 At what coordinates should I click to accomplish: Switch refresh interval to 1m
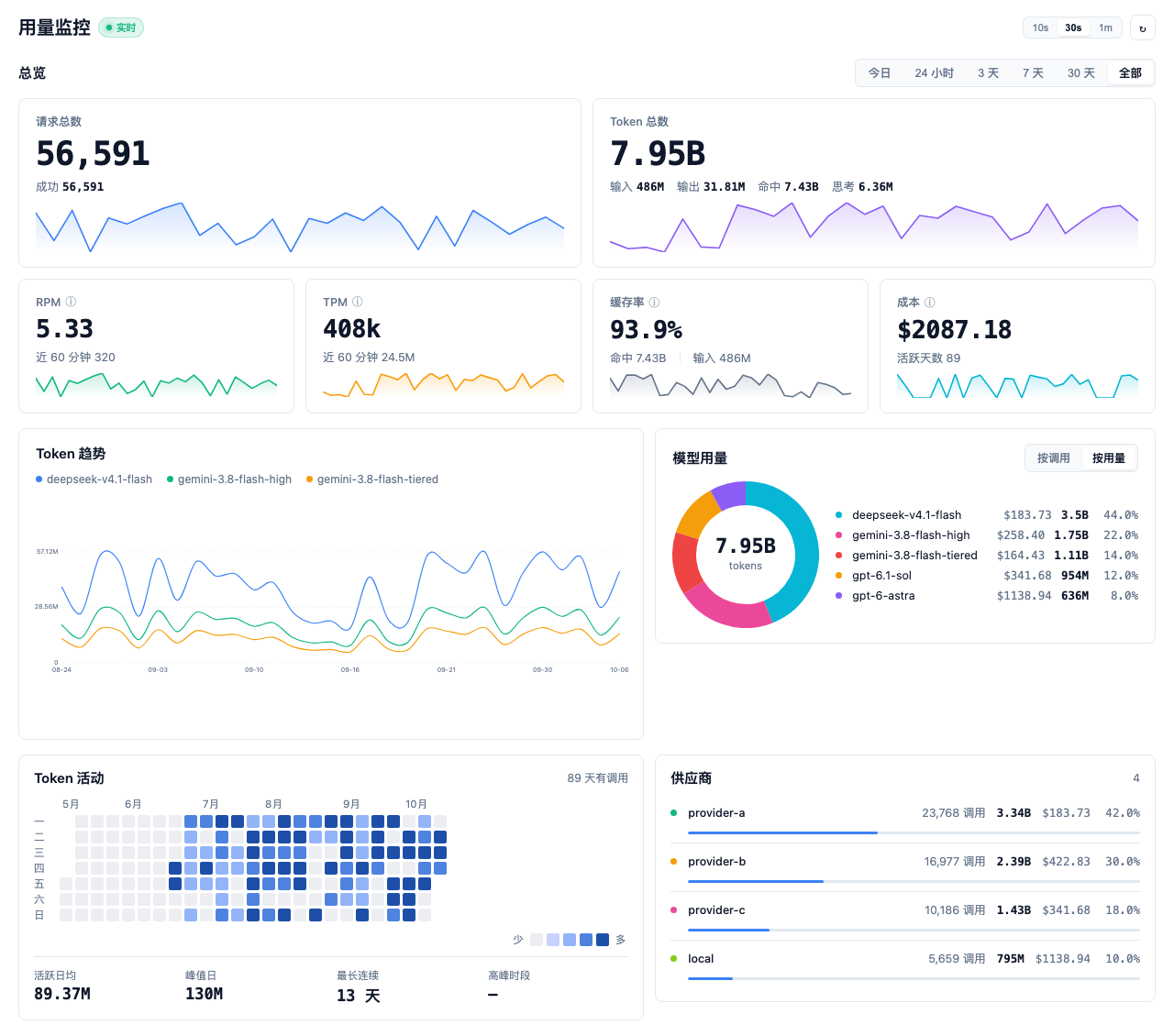[1106, 28]
